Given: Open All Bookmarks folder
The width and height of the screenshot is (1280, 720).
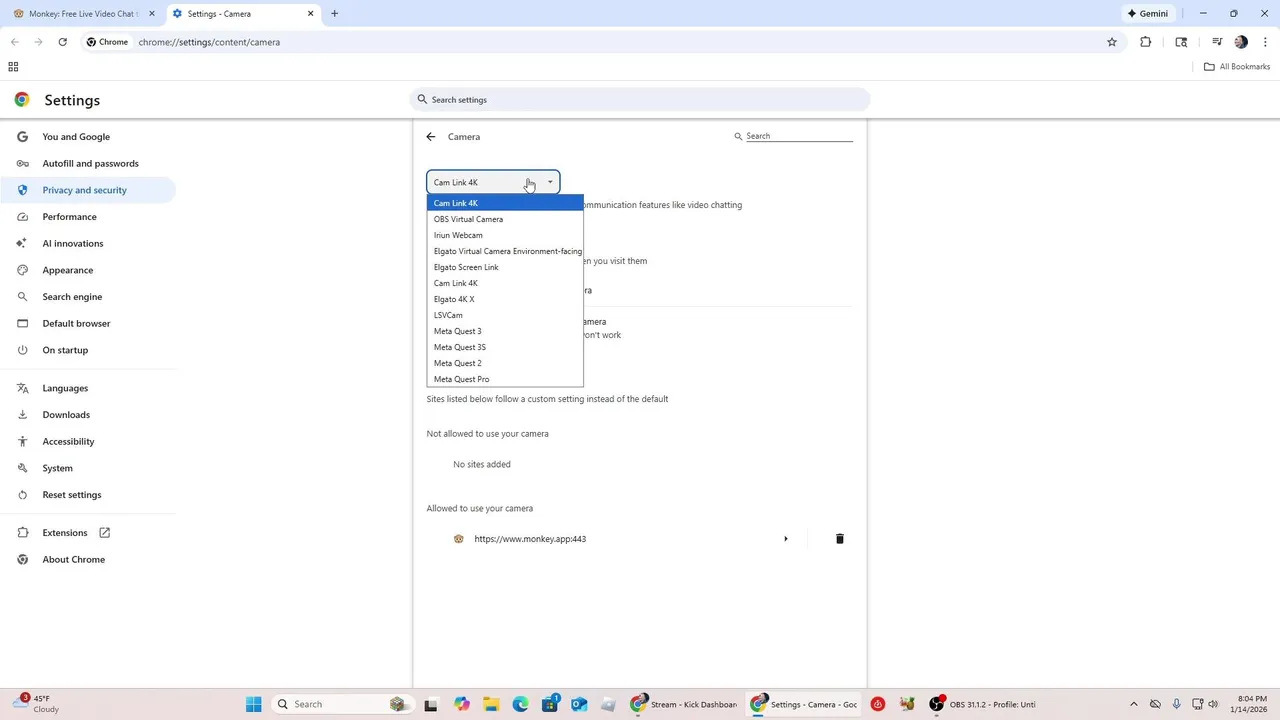Looking at the screenshot, I should point(1237,67).
